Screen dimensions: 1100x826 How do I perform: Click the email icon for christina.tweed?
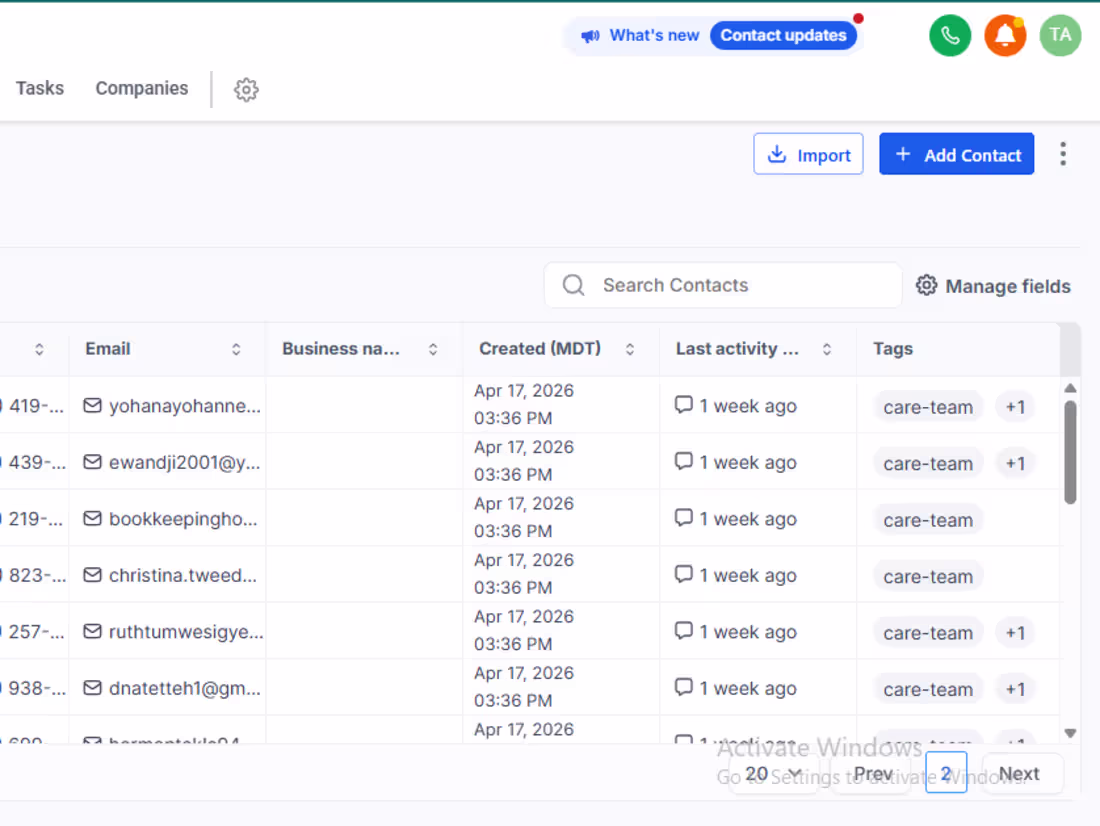click(x=93, y=575)
